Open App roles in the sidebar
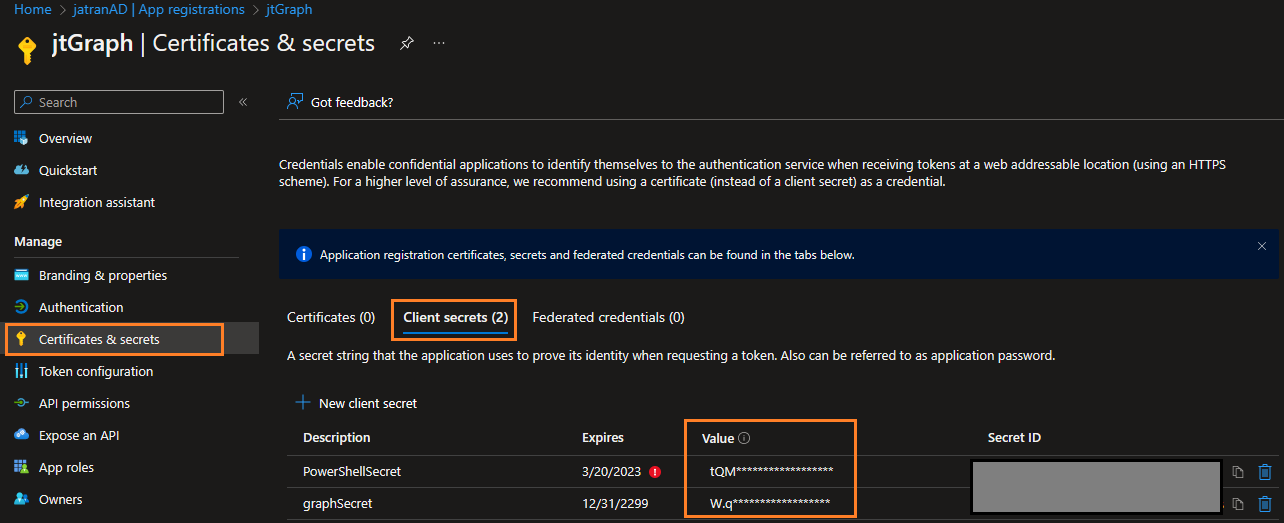The image size is (1284, 523). (x=66, y=467)
